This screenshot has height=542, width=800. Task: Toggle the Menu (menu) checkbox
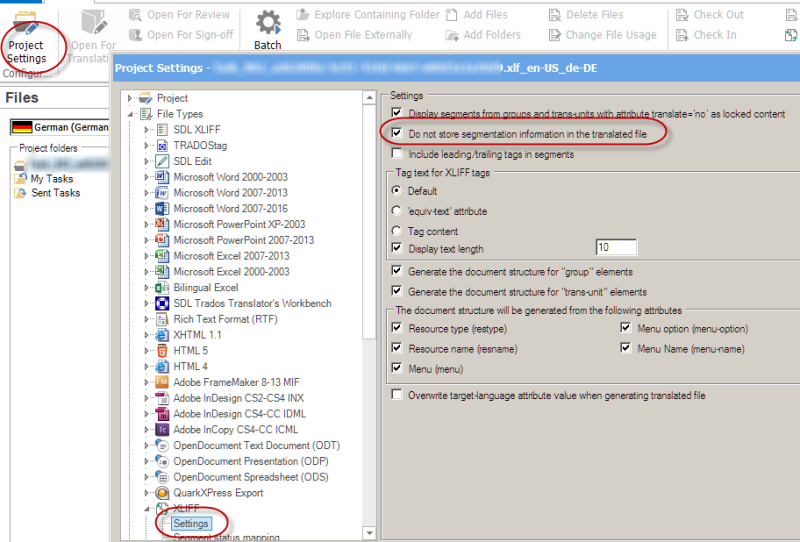coord(397,368)
